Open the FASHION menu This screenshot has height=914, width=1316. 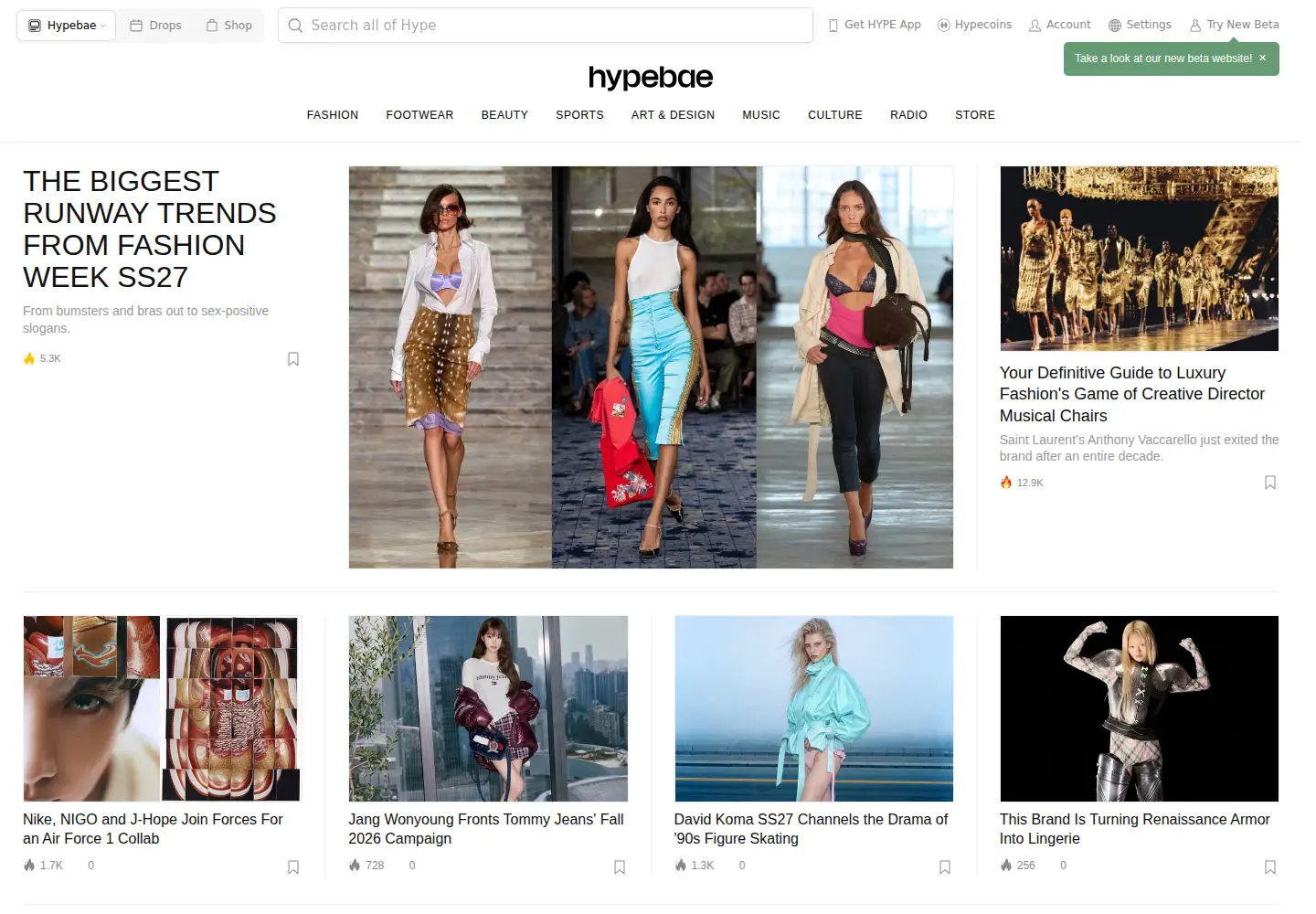tap(333, 115)
